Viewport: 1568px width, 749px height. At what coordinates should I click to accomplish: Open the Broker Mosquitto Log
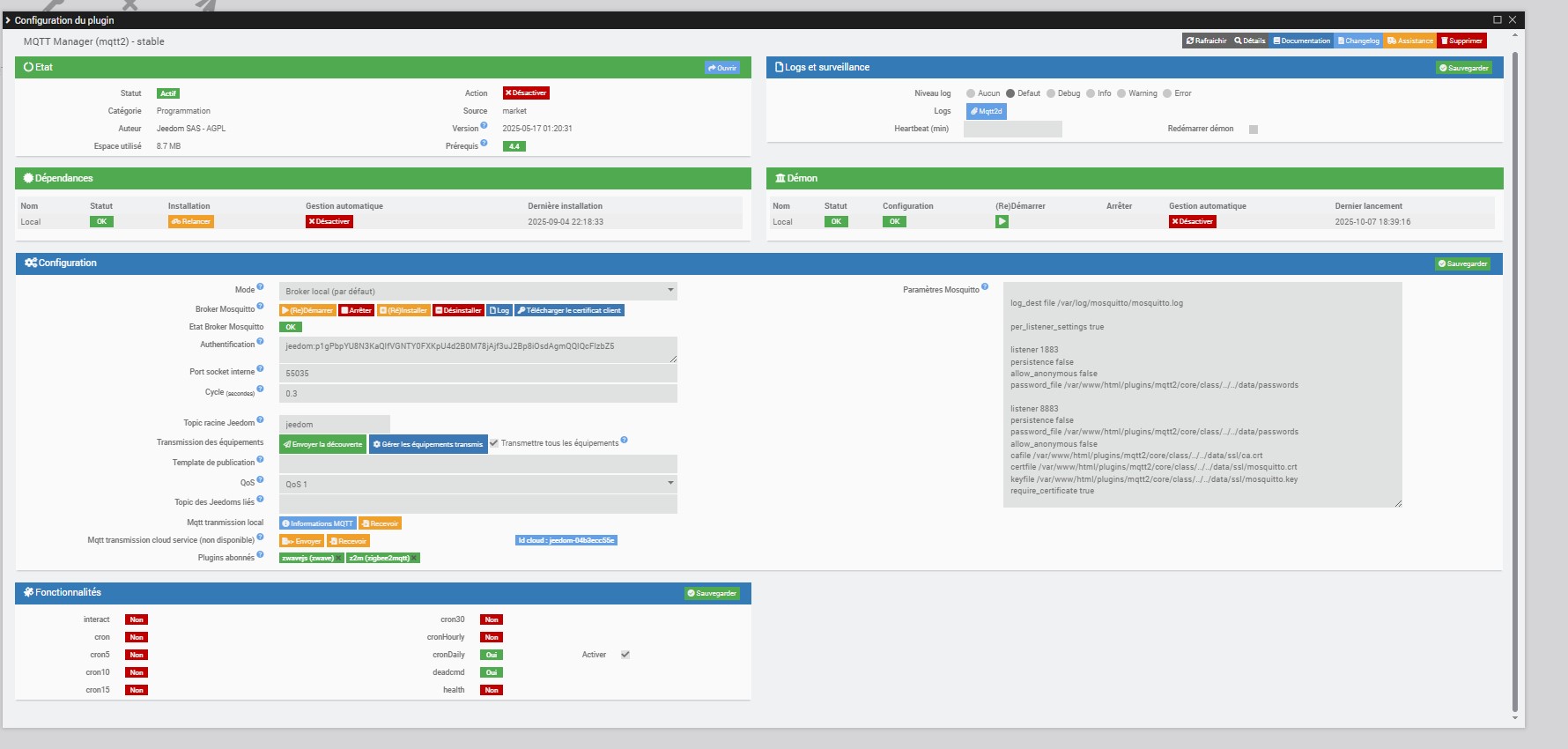[499, 310]
